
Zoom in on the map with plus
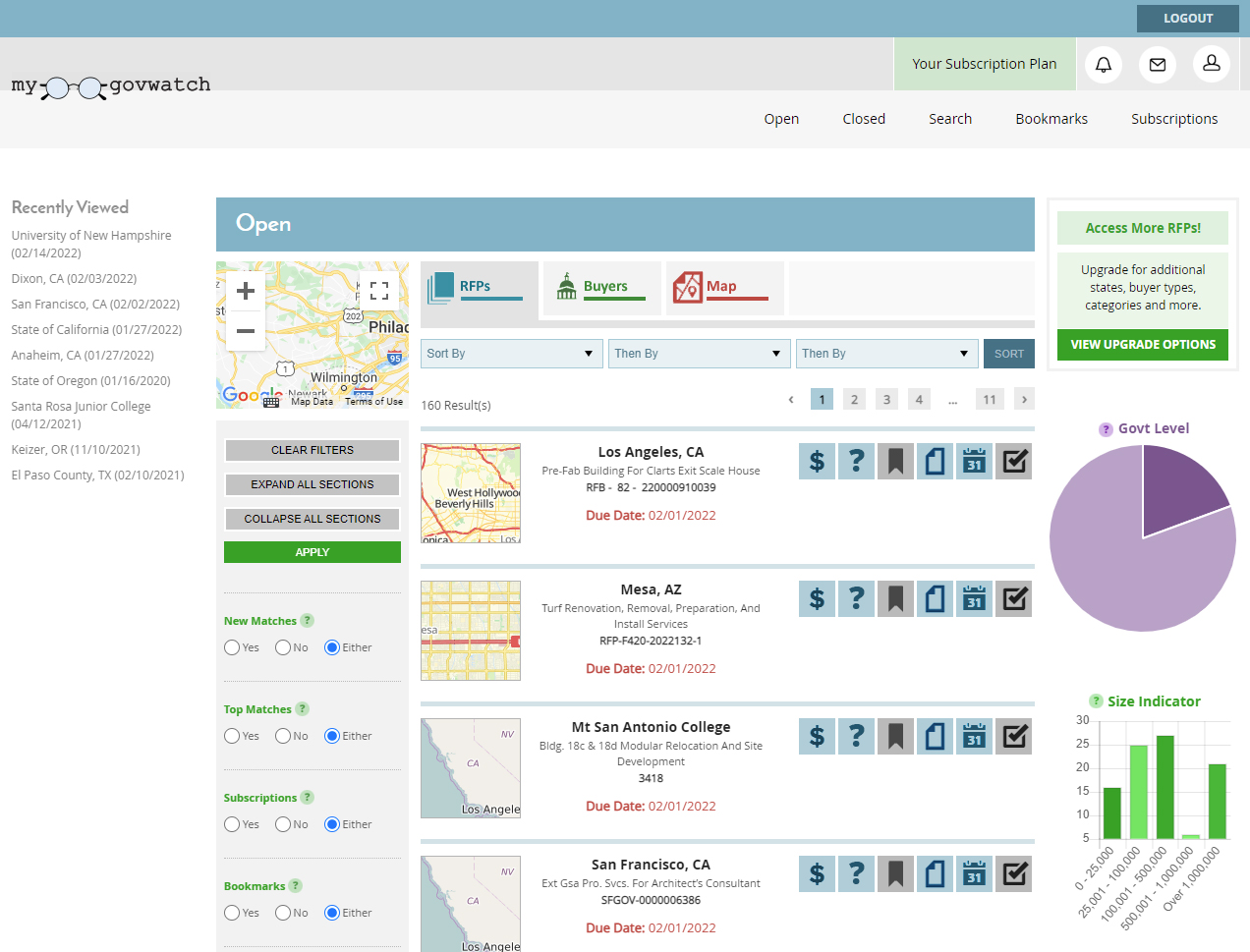click(x=246, y=291)
